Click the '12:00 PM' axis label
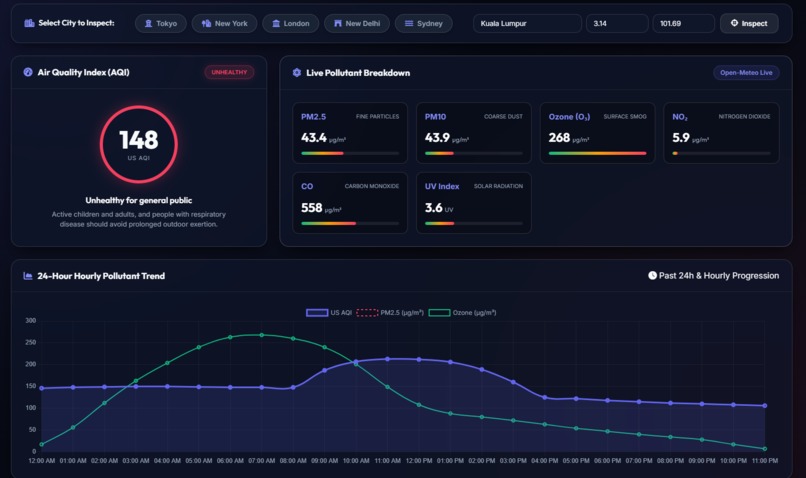 (x=419, y=461)
